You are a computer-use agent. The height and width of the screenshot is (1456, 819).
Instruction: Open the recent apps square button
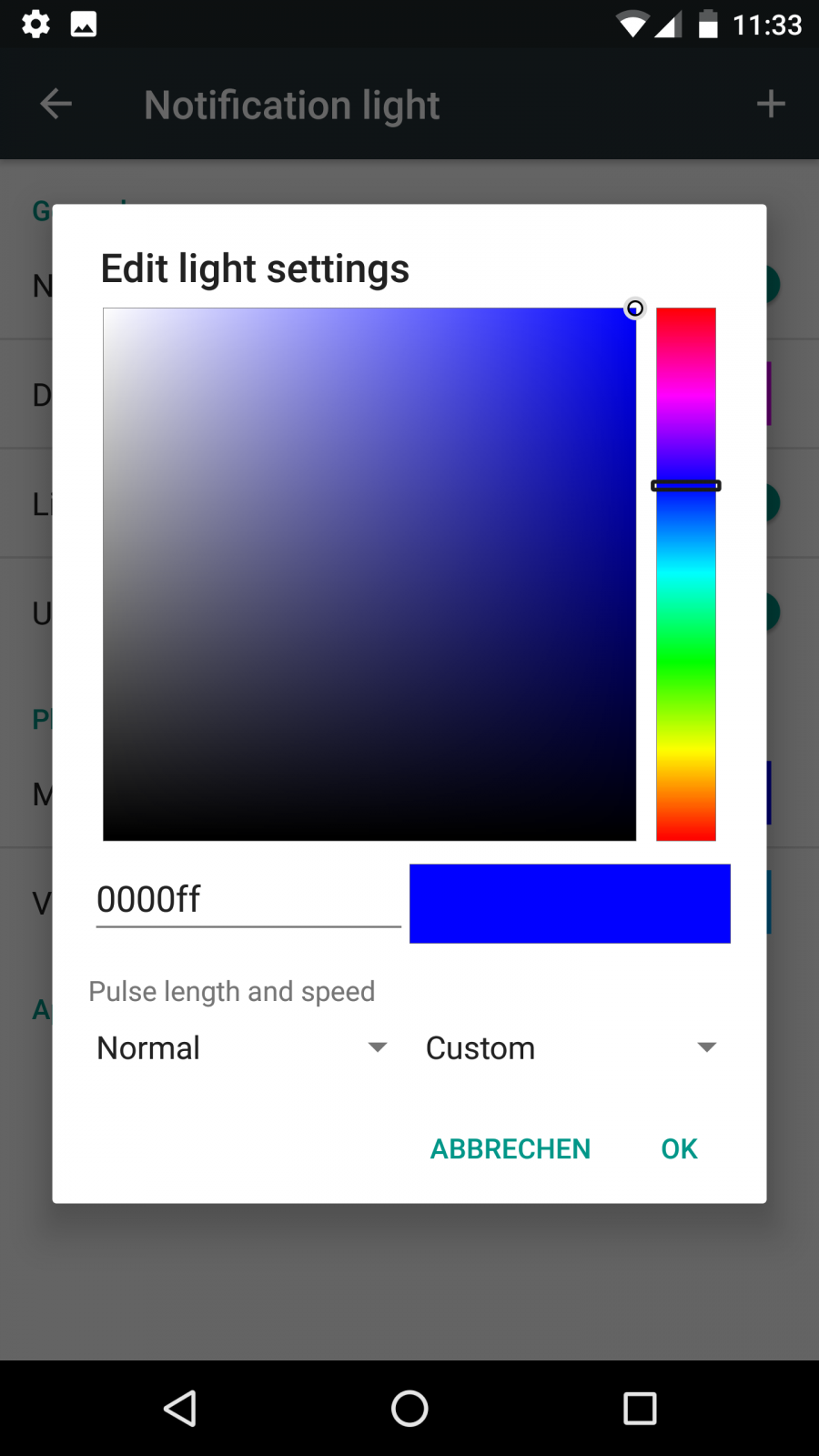tap(640, 1408)
